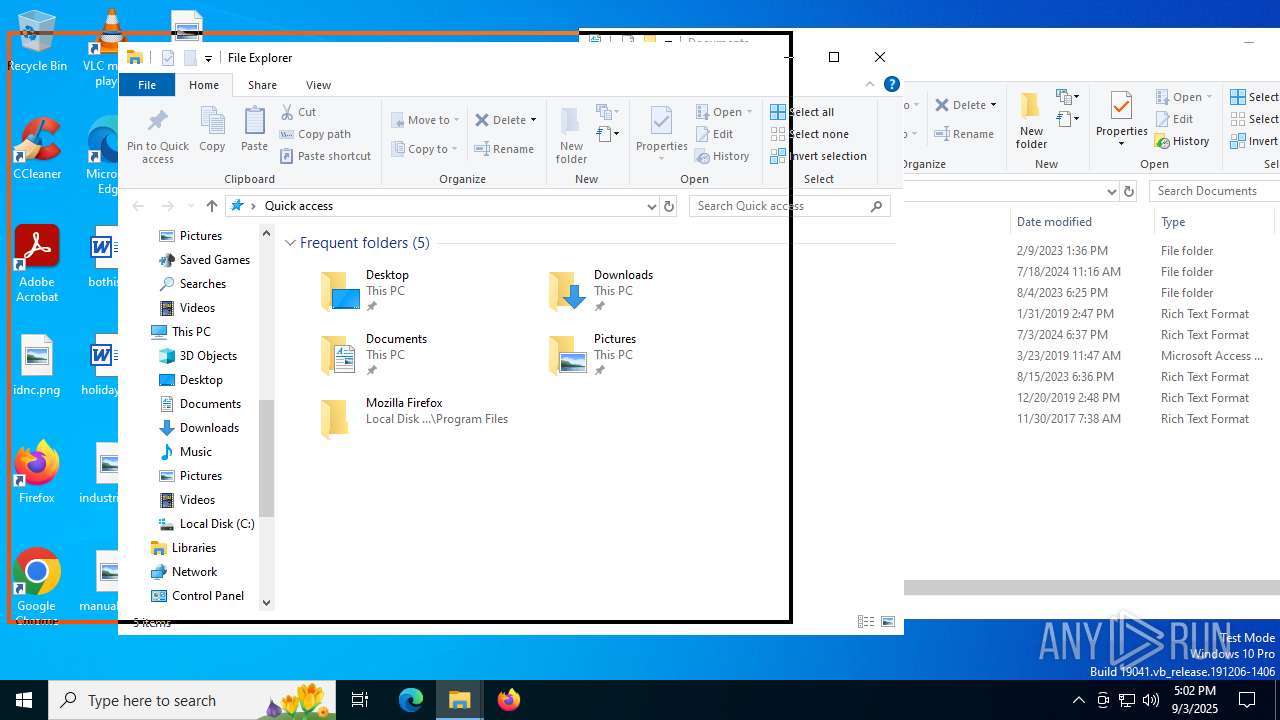The height and width of the screenshot is (720, 1280).
Task: Click the Paste ribbon button
Action: tap(254, 130)
